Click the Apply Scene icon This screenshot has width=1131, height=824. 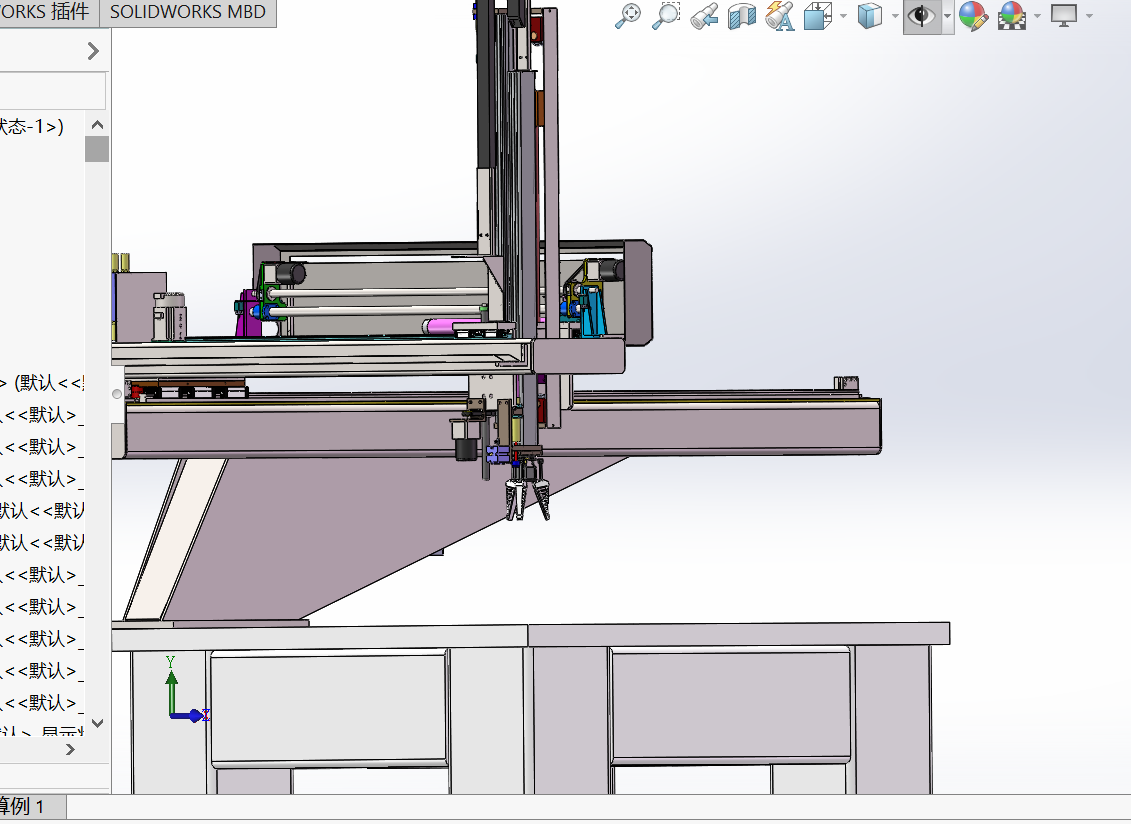tap(1012, 16)
